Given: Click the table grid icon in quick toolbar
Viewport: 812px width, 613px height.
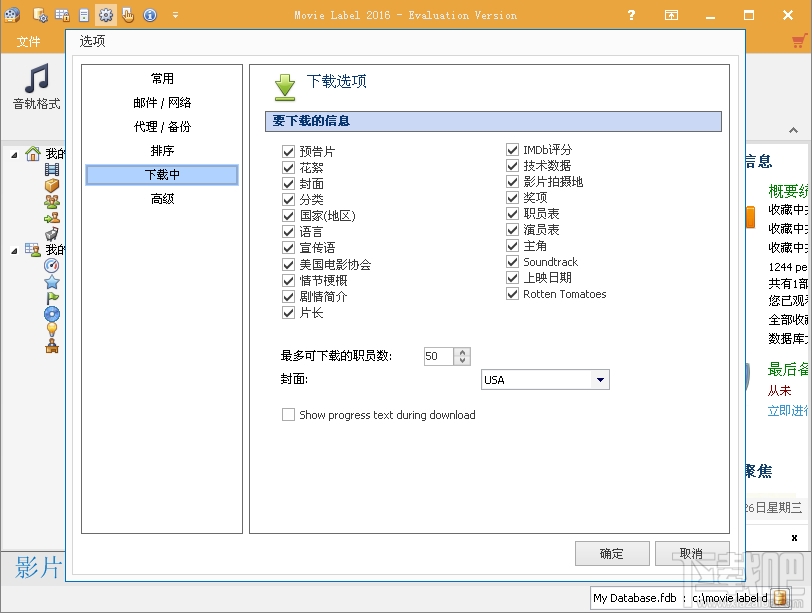Looking at the screenshot, I should coord(62,15).
